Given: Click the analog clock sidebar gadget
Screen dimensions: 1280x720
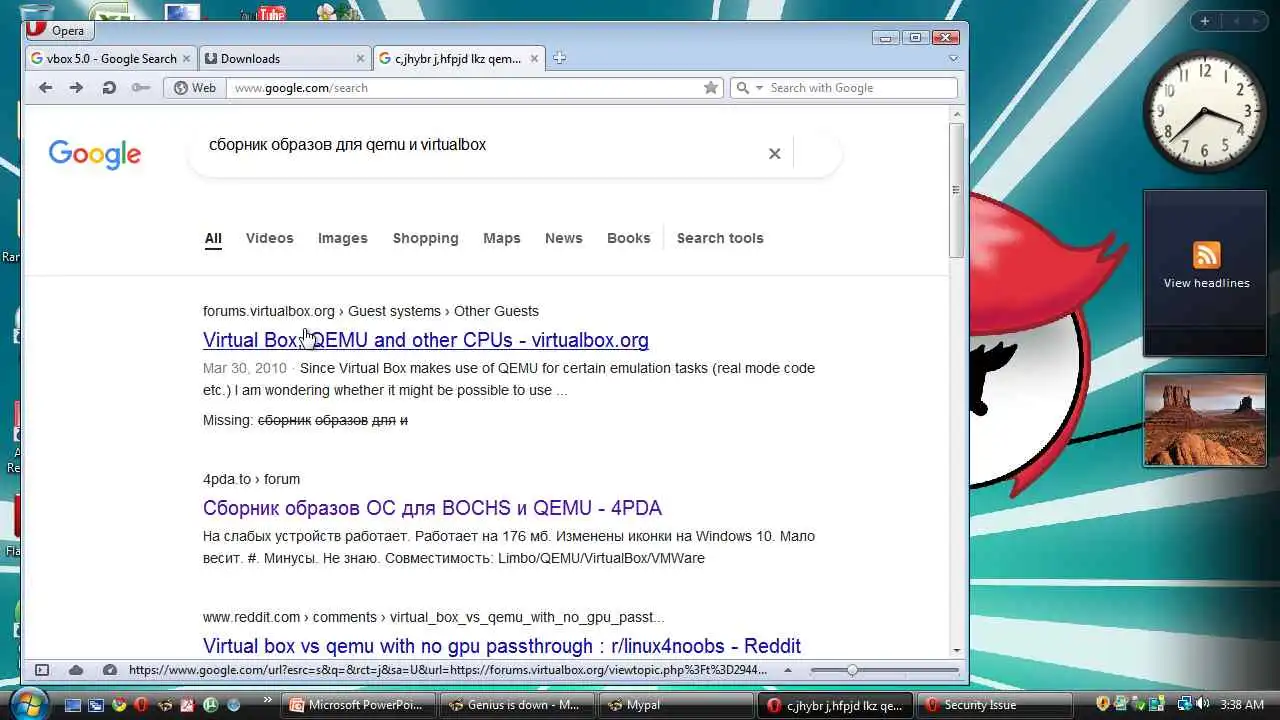Looking at the screenshot, I should pos(1204,110).
